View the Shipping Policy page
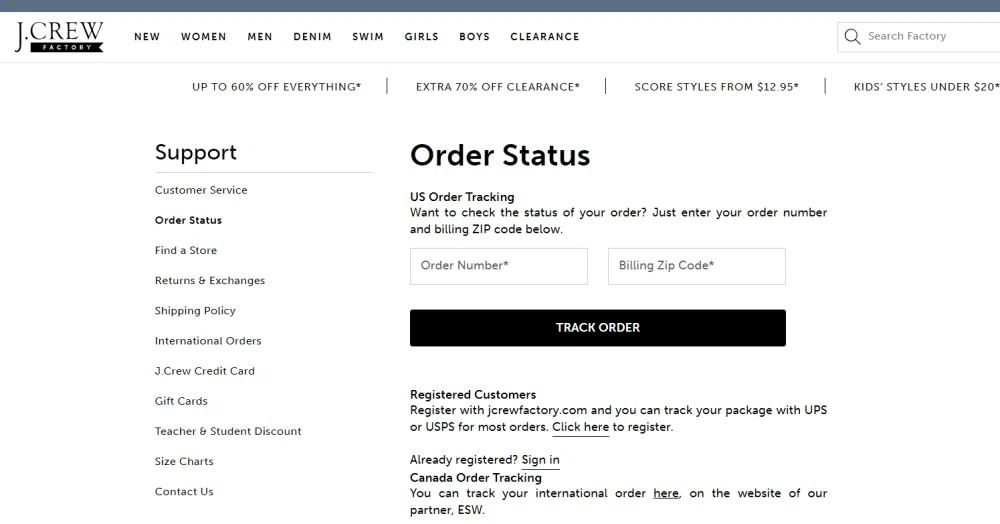The width and height of the screenshot is (1000, 524). click(x=195, y=310)
